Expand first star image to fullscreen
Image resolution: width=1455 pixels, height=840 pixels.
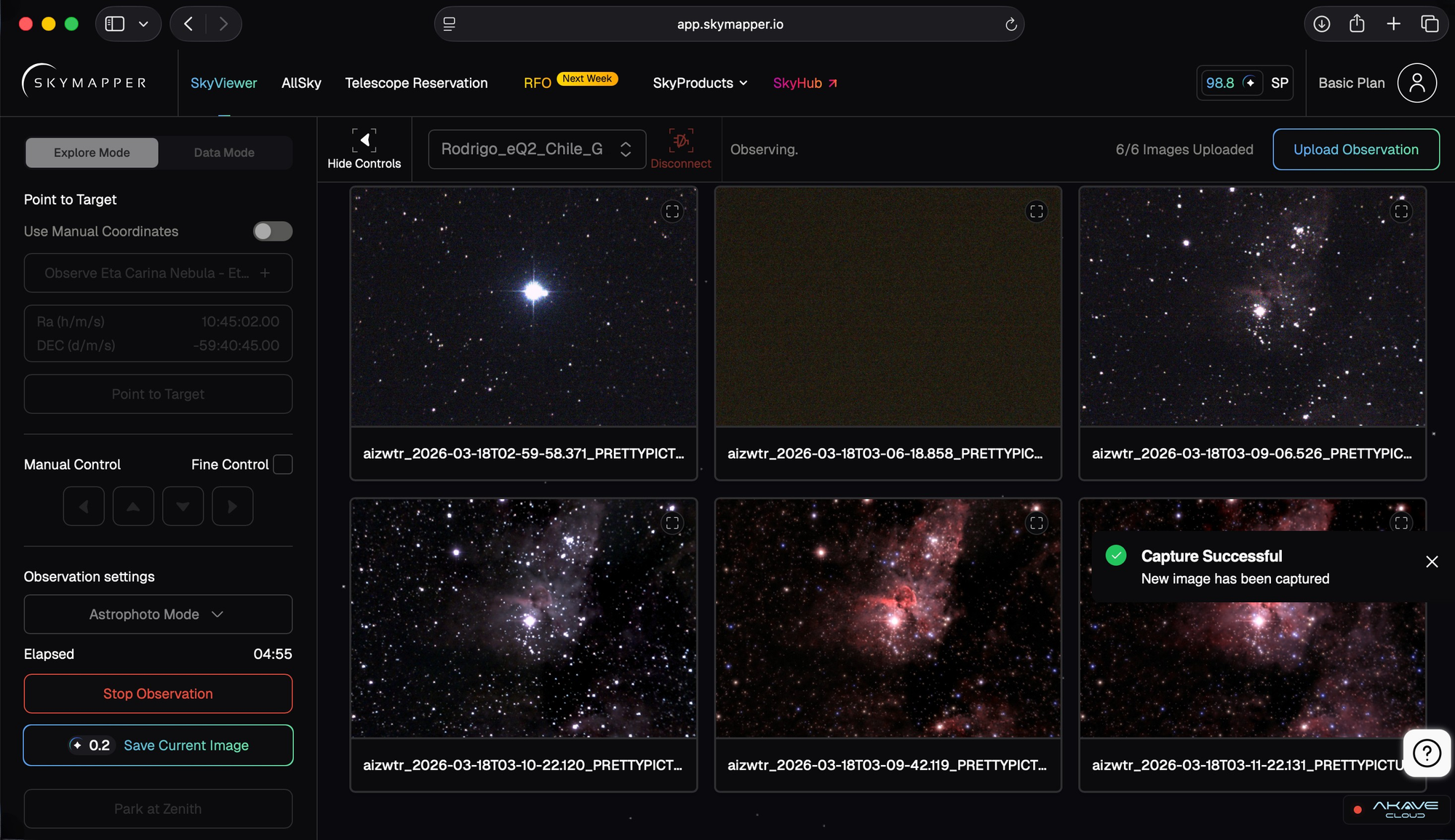(672, 212)
